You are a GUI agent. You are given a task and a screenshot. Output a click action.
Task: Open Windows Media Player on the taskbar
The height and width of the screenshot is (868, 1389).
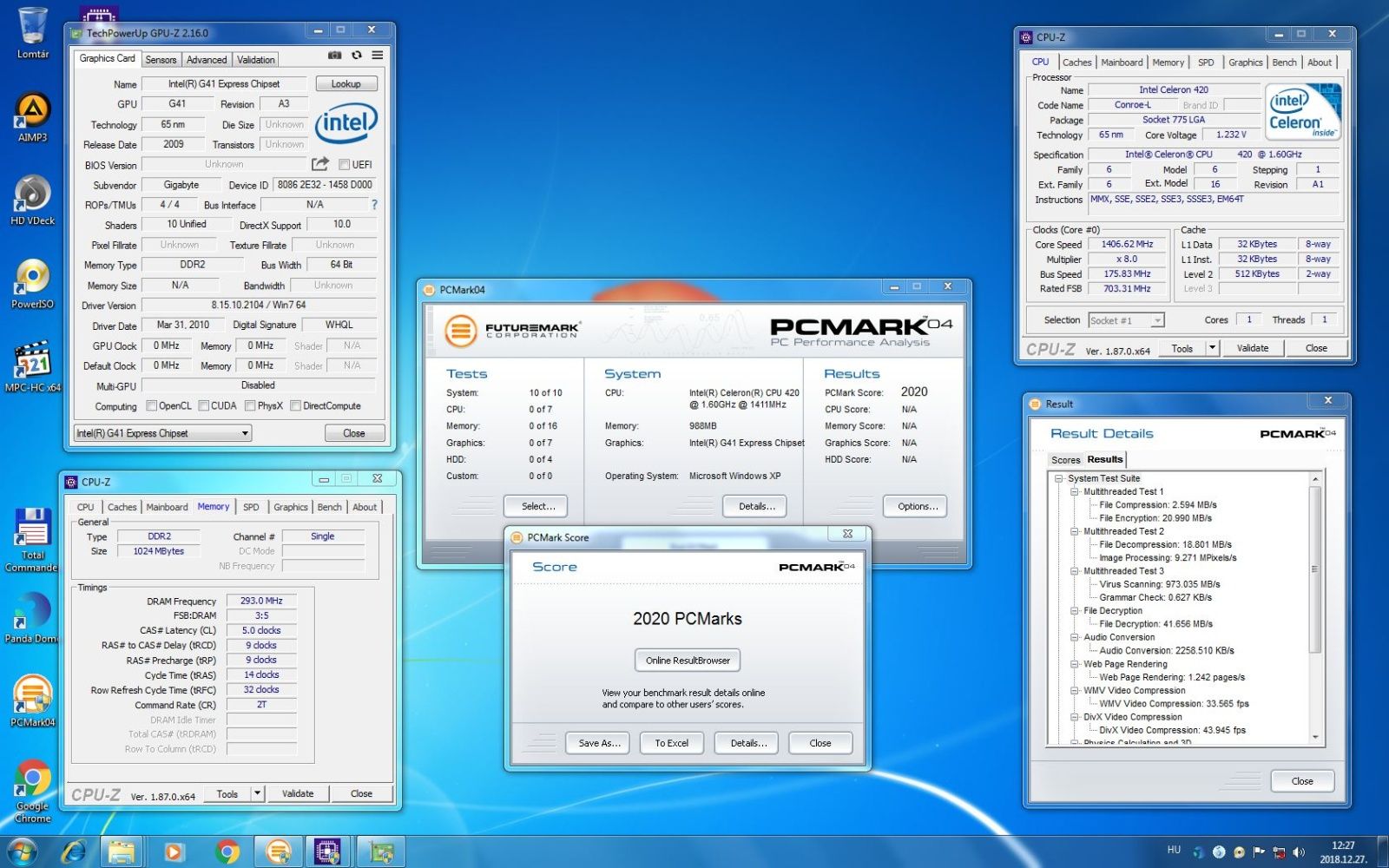pos(174,852)
